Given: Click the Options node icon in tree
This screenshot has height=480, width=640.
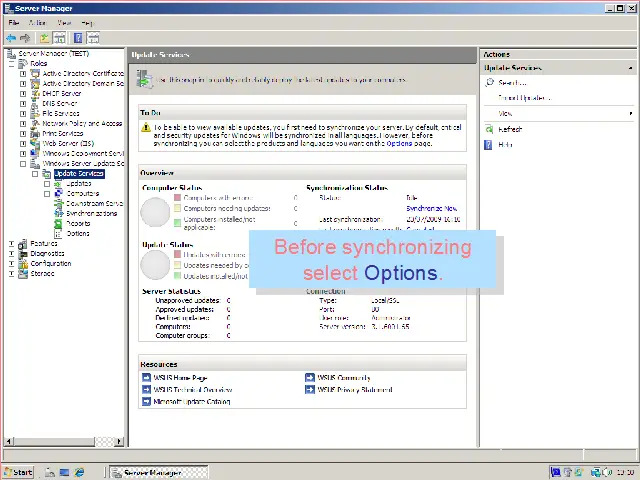Looking at the screenshot, I should click(58, 233).
